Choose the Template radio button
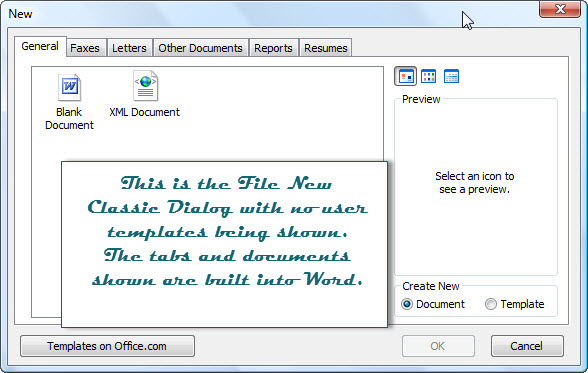This screenshot has width=588, height=373. 491,304
